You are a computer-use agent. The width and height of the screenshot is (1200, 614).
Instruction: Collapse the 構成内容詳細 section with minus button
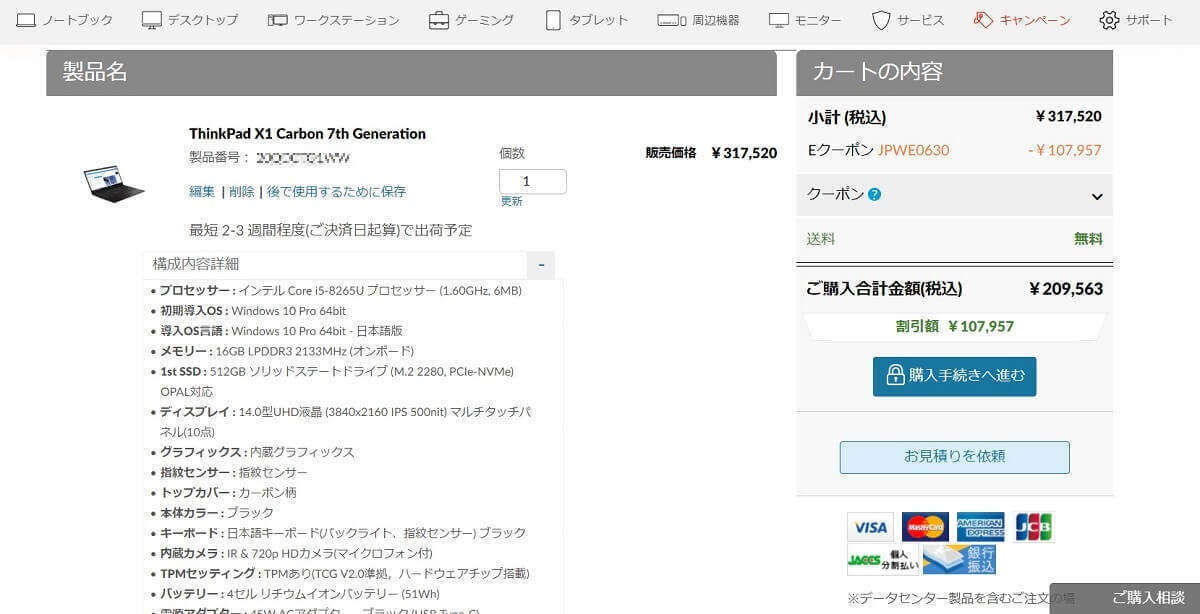click(x=541, y=265)
